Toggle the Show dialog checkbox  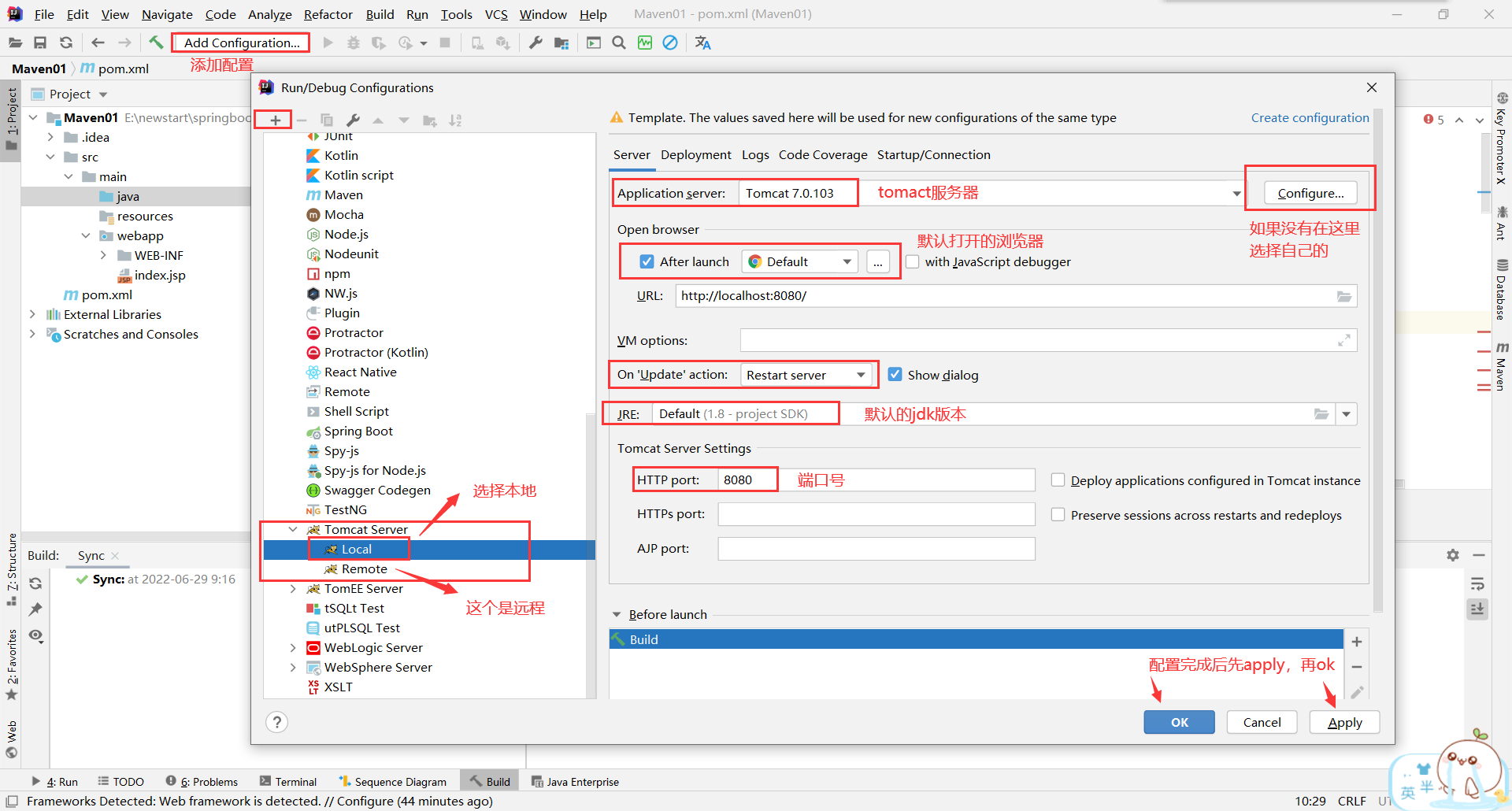[x=895, y=375]
